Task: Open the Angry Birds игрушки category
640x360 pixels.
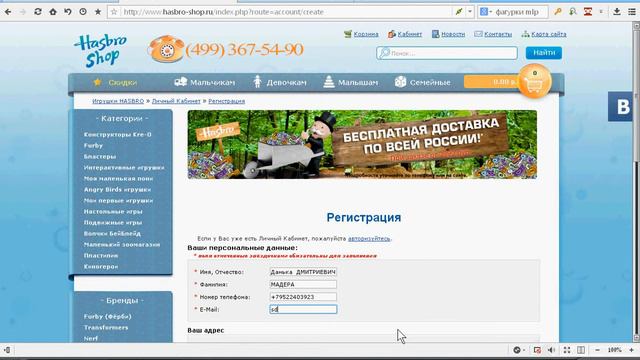Action: (x=117, y=189)
